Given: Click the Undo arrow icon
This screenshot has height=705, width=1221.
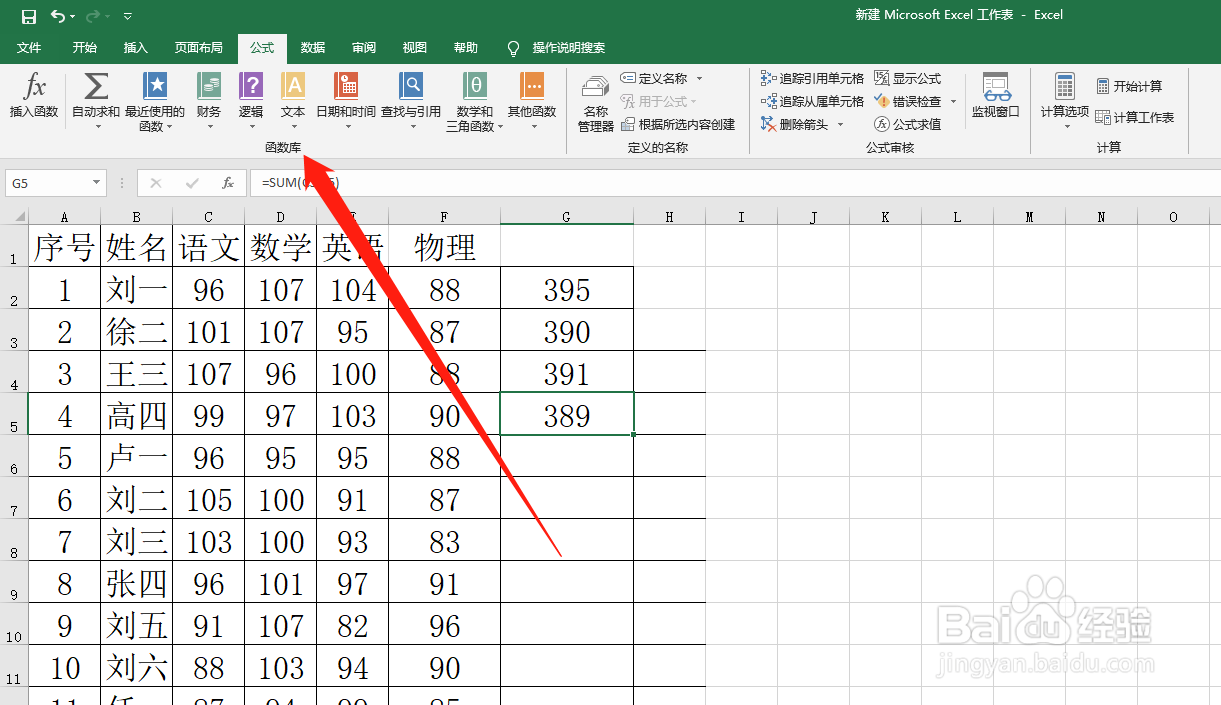Looking at the screenshot, I should pos(58,16).
